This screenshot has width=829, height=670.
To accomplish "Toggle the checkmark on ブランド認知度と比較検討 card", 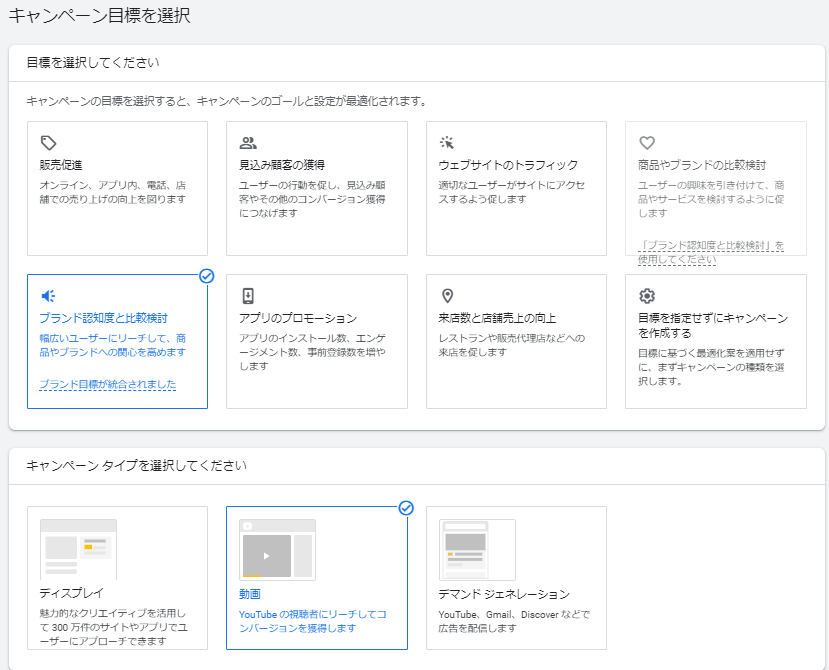I will tap(206, 276).
